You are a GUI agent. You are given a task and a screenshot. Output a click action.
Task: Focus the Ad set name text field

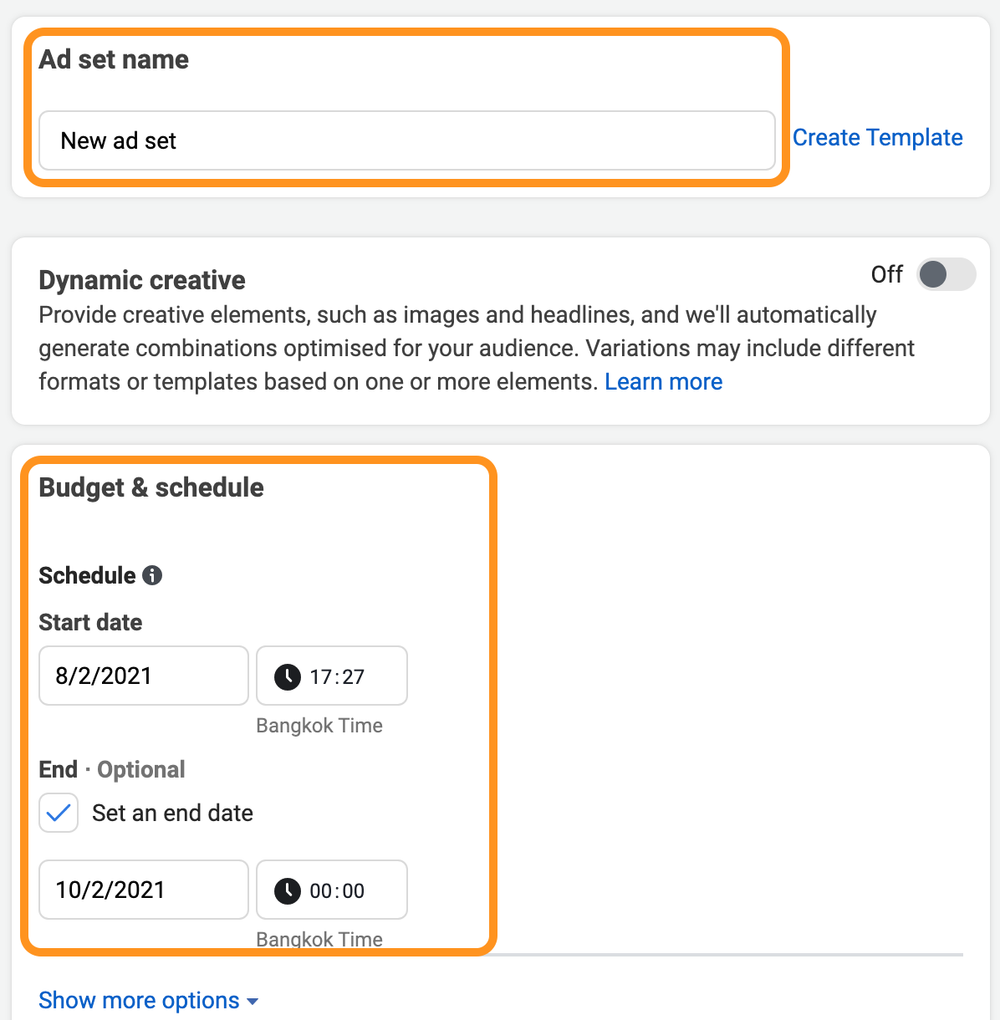click(407, 141)
